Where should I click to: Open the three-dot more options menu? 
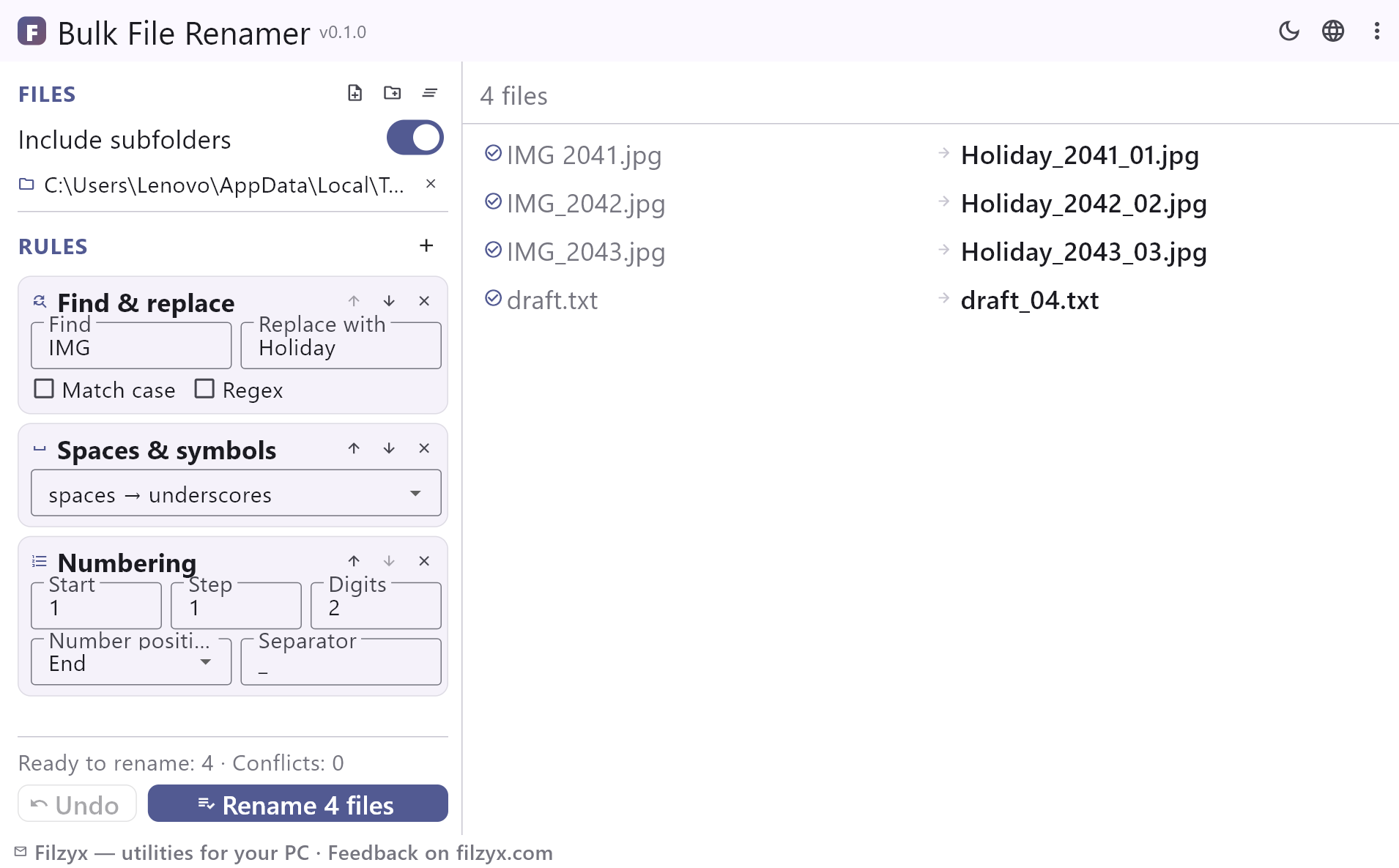tap(1377, 31)
